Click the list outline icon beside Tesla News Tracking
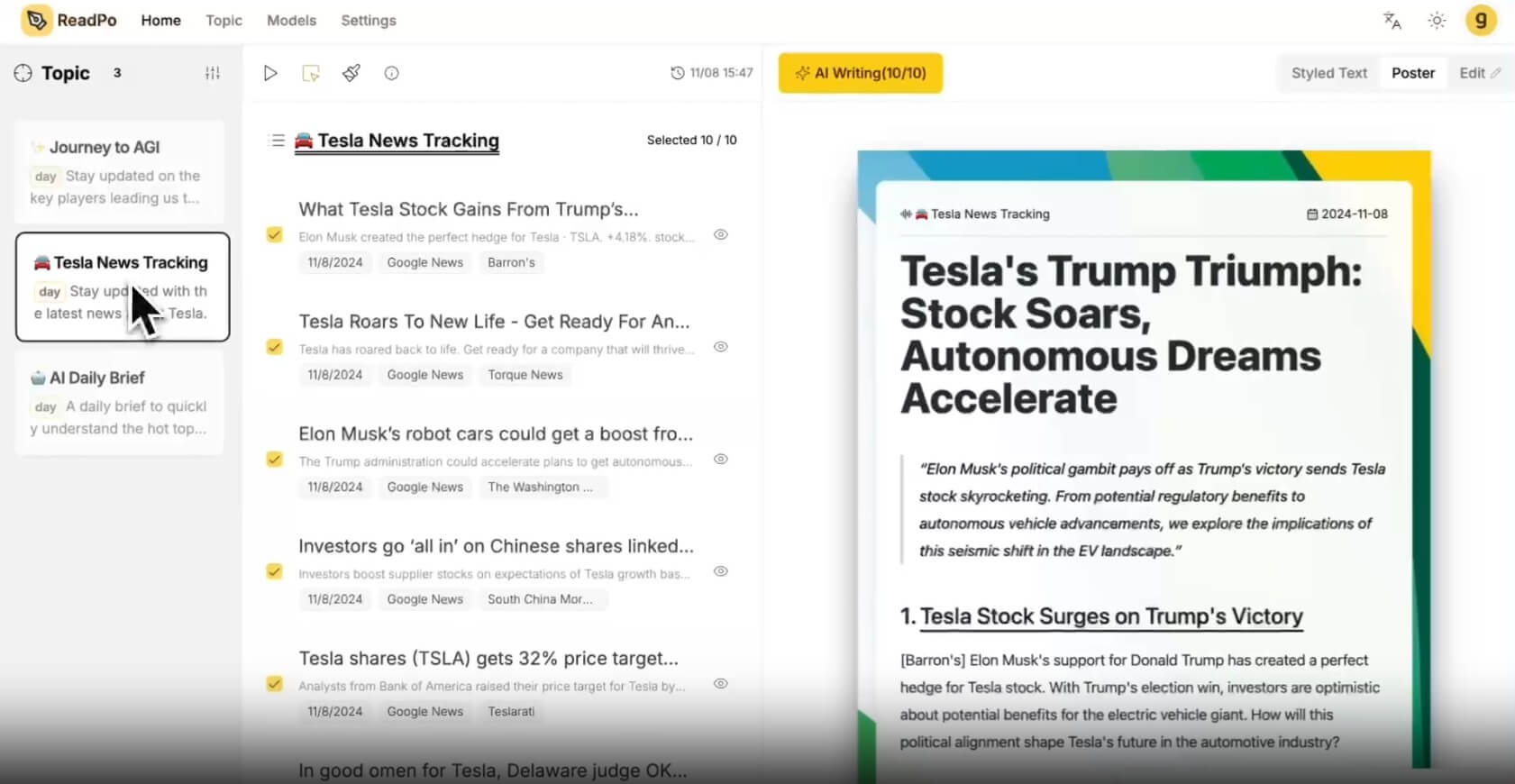The height and width of the screenshot is (784, 1515). click(277, 141)
